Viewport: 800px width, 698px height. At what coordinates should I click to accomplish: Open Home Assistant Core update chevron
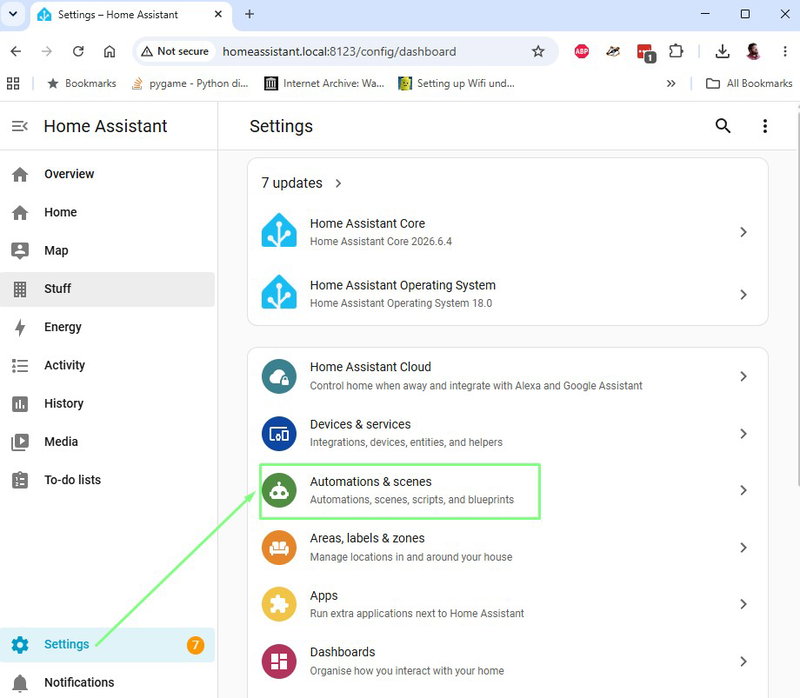pos(743,232)
